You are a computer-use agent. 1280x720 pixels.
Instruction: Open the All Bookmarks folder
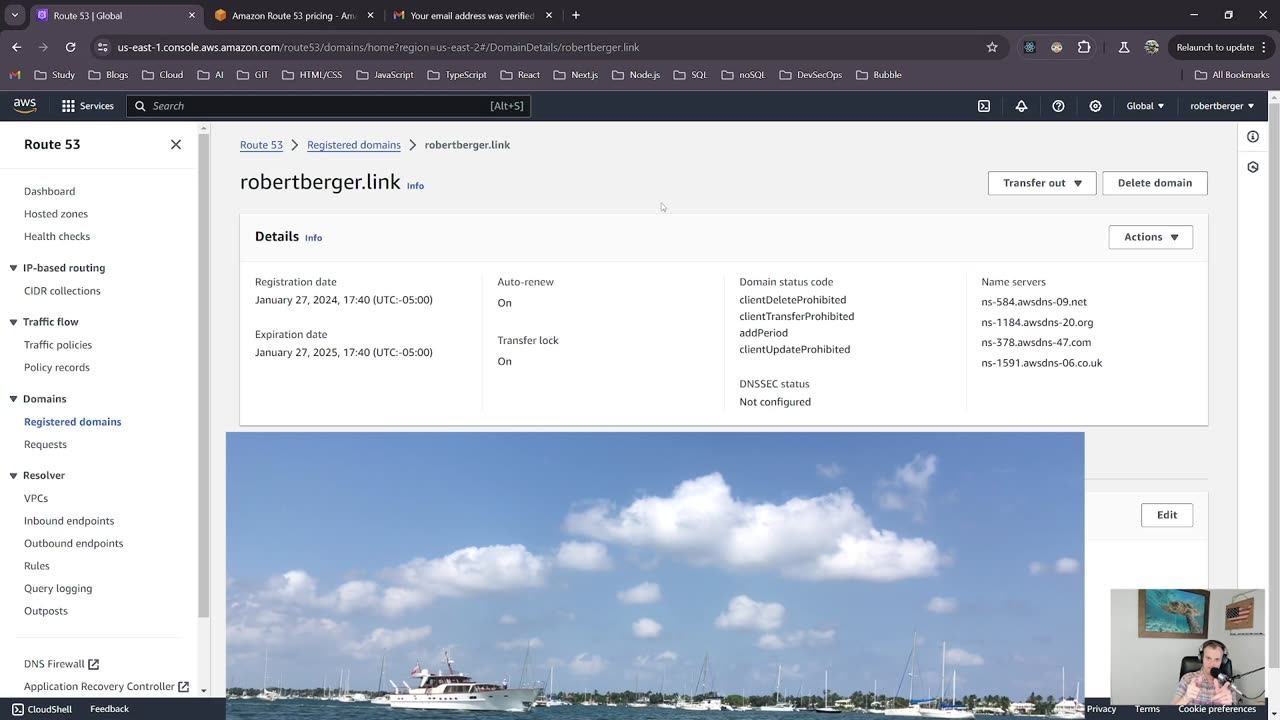(1232, 75)
